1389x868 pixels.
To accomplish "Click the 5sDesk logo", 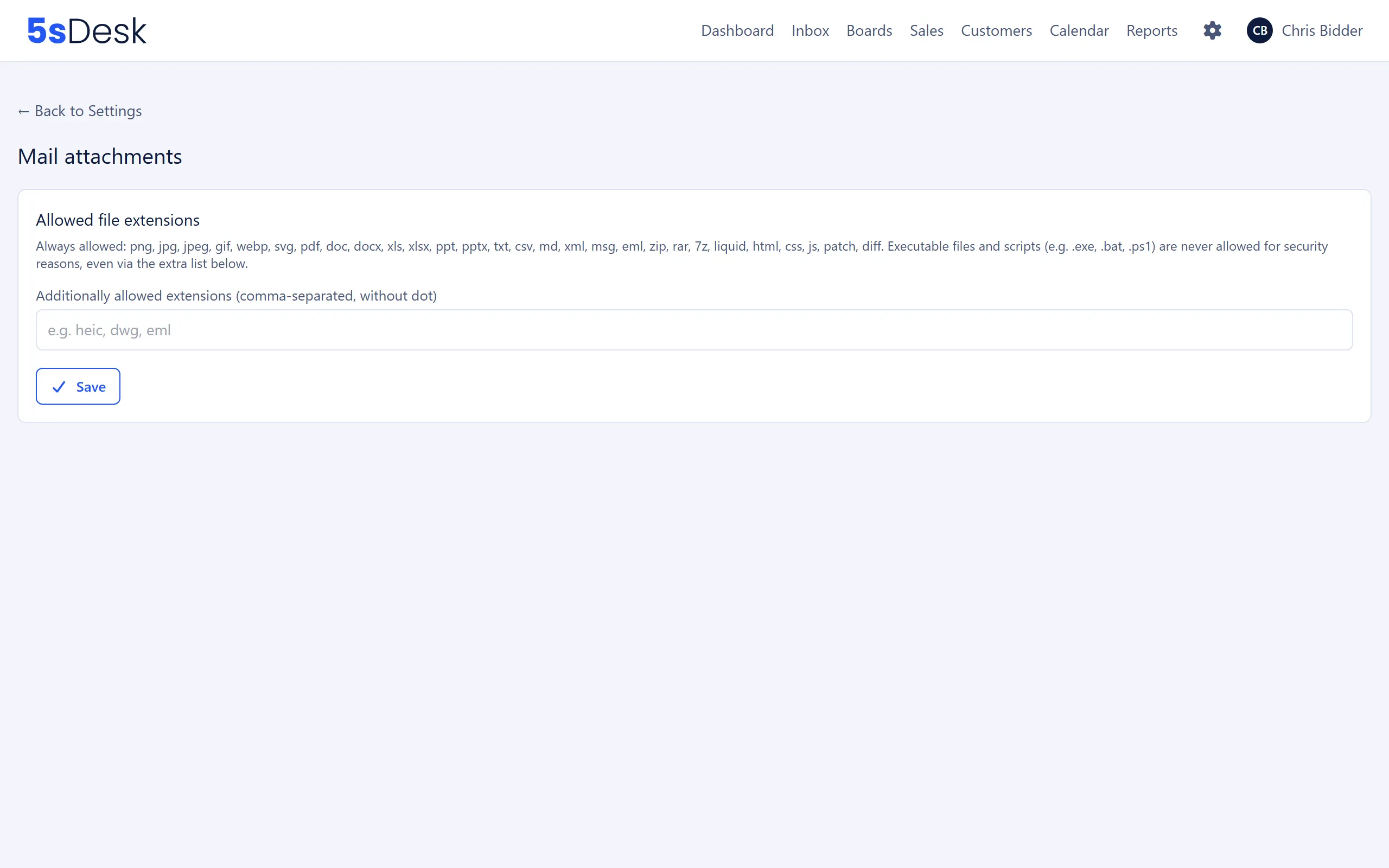I will tap(87, 30).
